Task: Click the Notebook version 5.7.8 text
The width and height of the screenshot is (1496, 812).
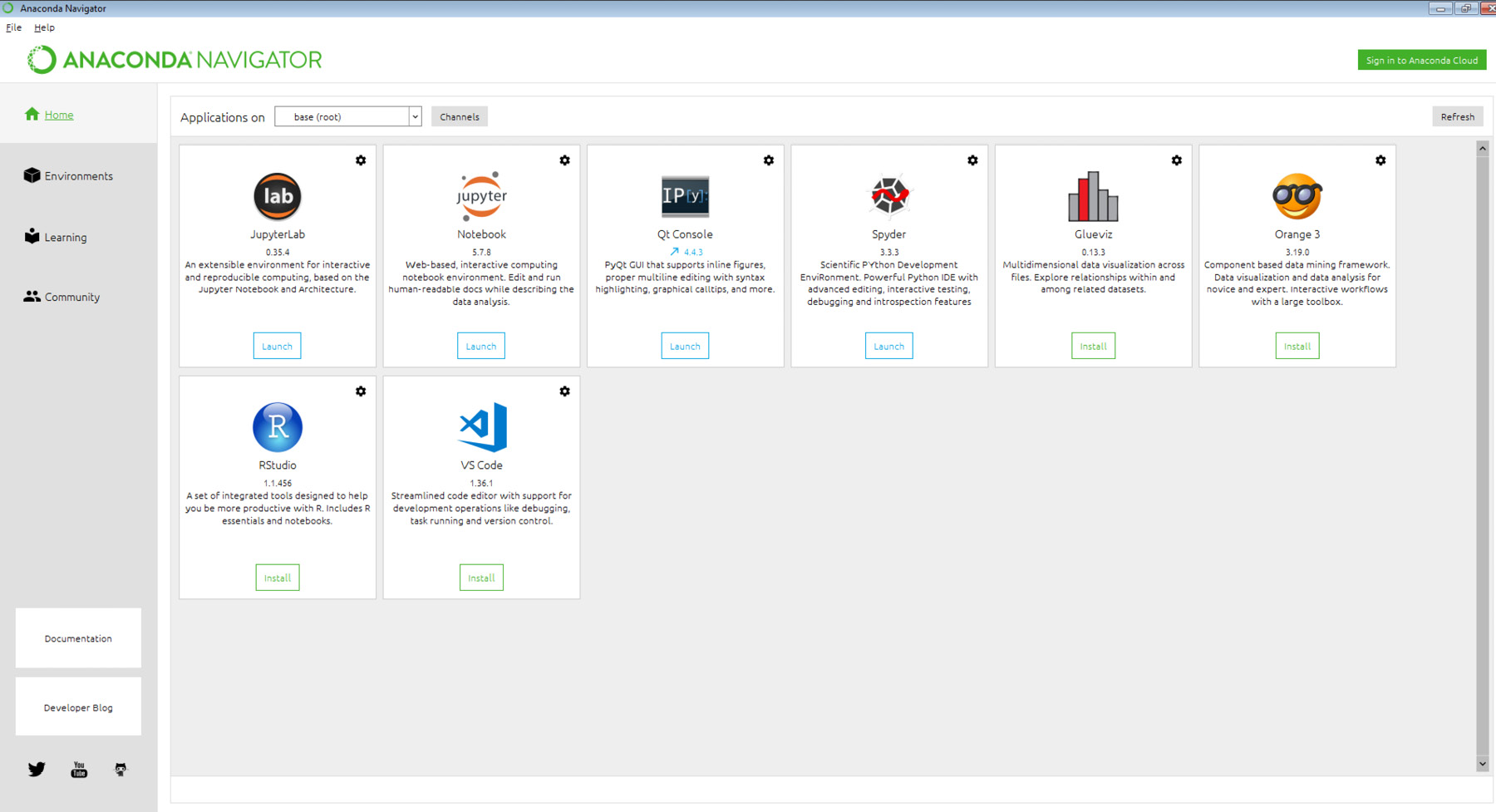Action: pyautogui.click(x=481, y=252)
